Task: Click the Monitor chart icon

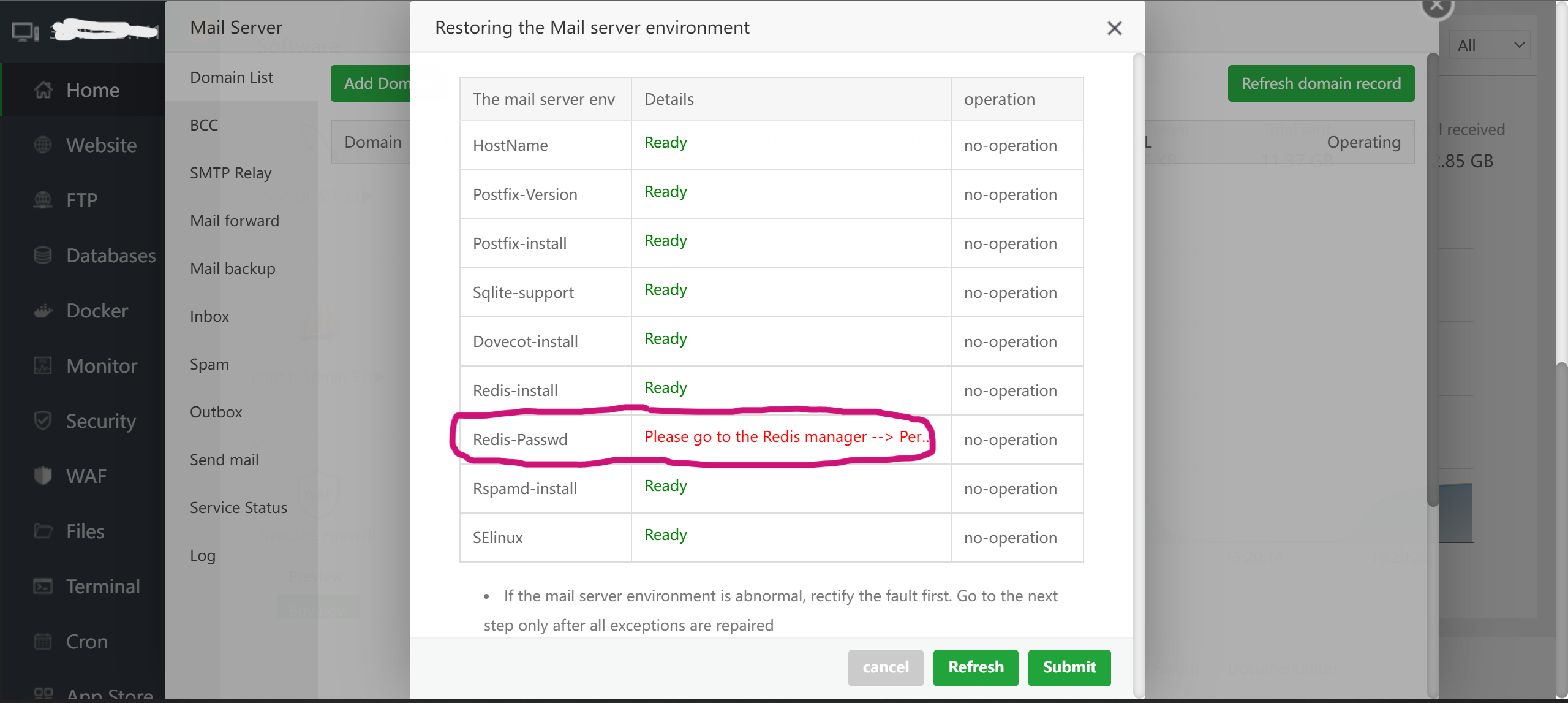Action: 43,366
